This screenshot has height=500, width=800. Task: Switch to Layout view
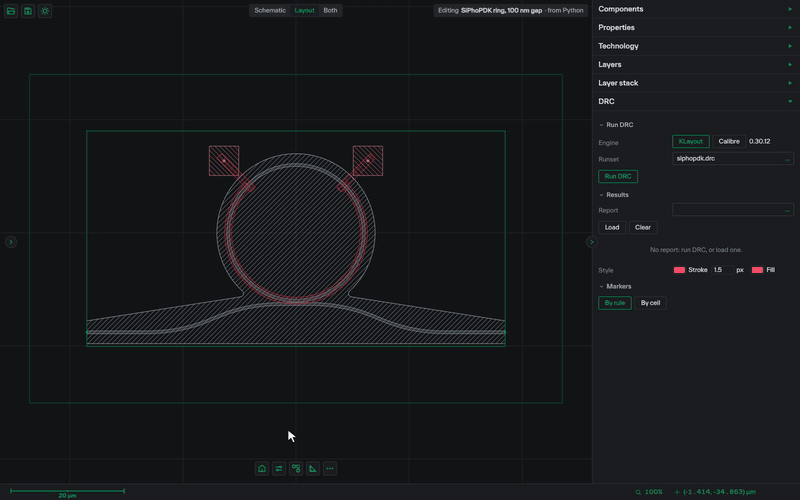coord(305,10)
